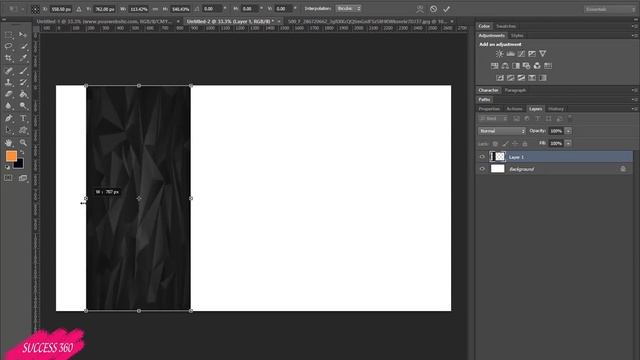The height and width of the screenshot is (360, 640).
Task: Select the Clone Stamp tool
Action: point(9,82)
